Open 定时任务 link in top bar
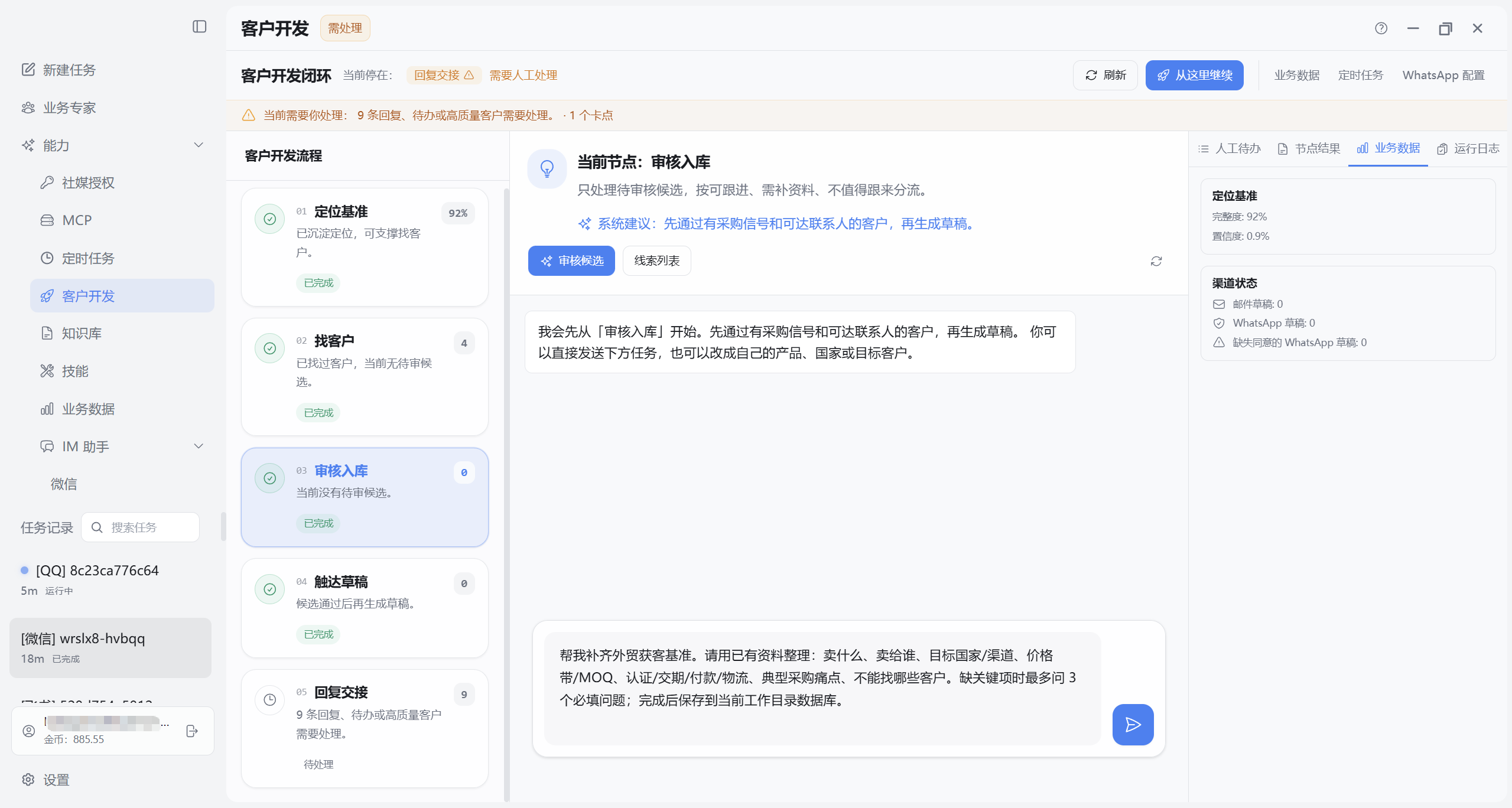Viewport: 1512px width, 808px height. point(1360,75)
